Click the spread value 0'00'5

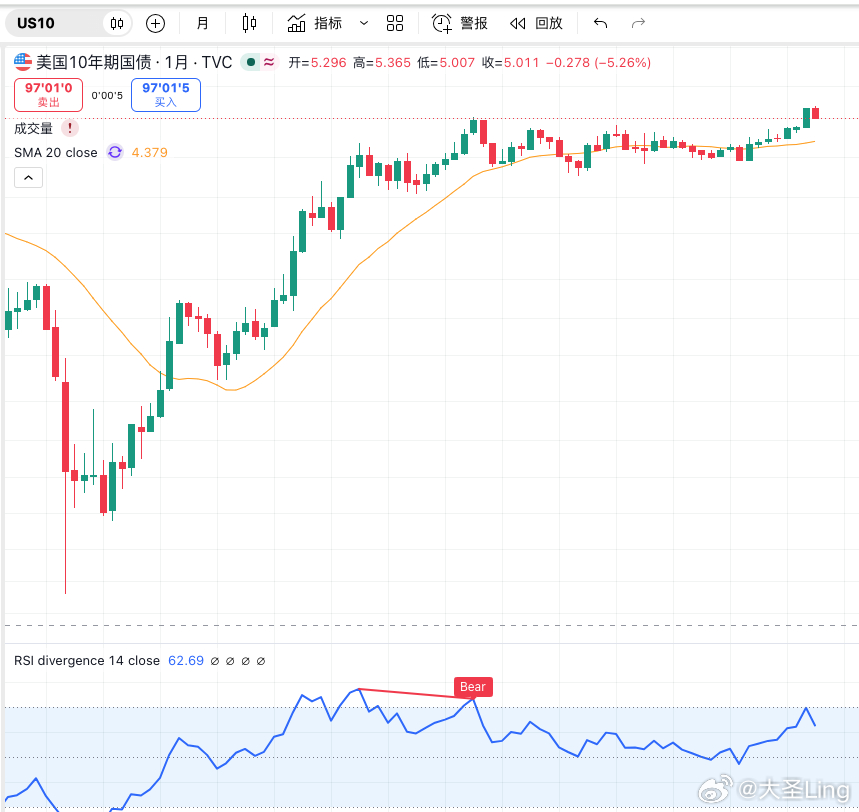point(107,95)
